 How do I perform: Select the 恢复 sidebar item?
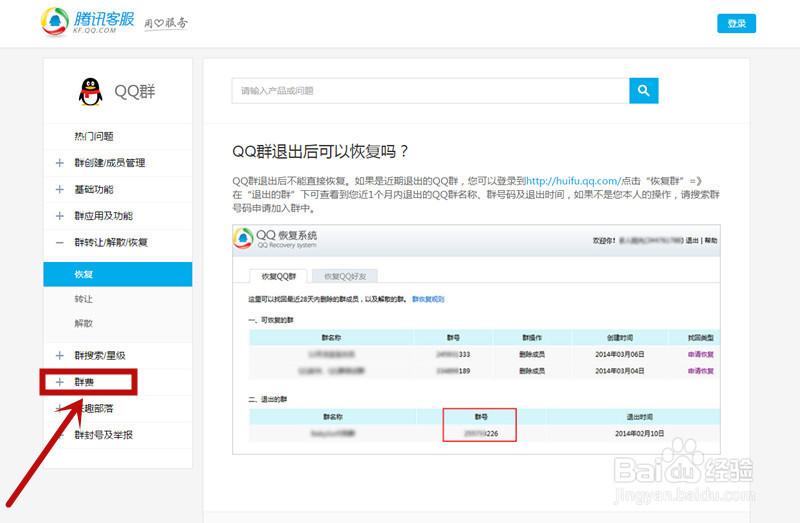point(118,274)
